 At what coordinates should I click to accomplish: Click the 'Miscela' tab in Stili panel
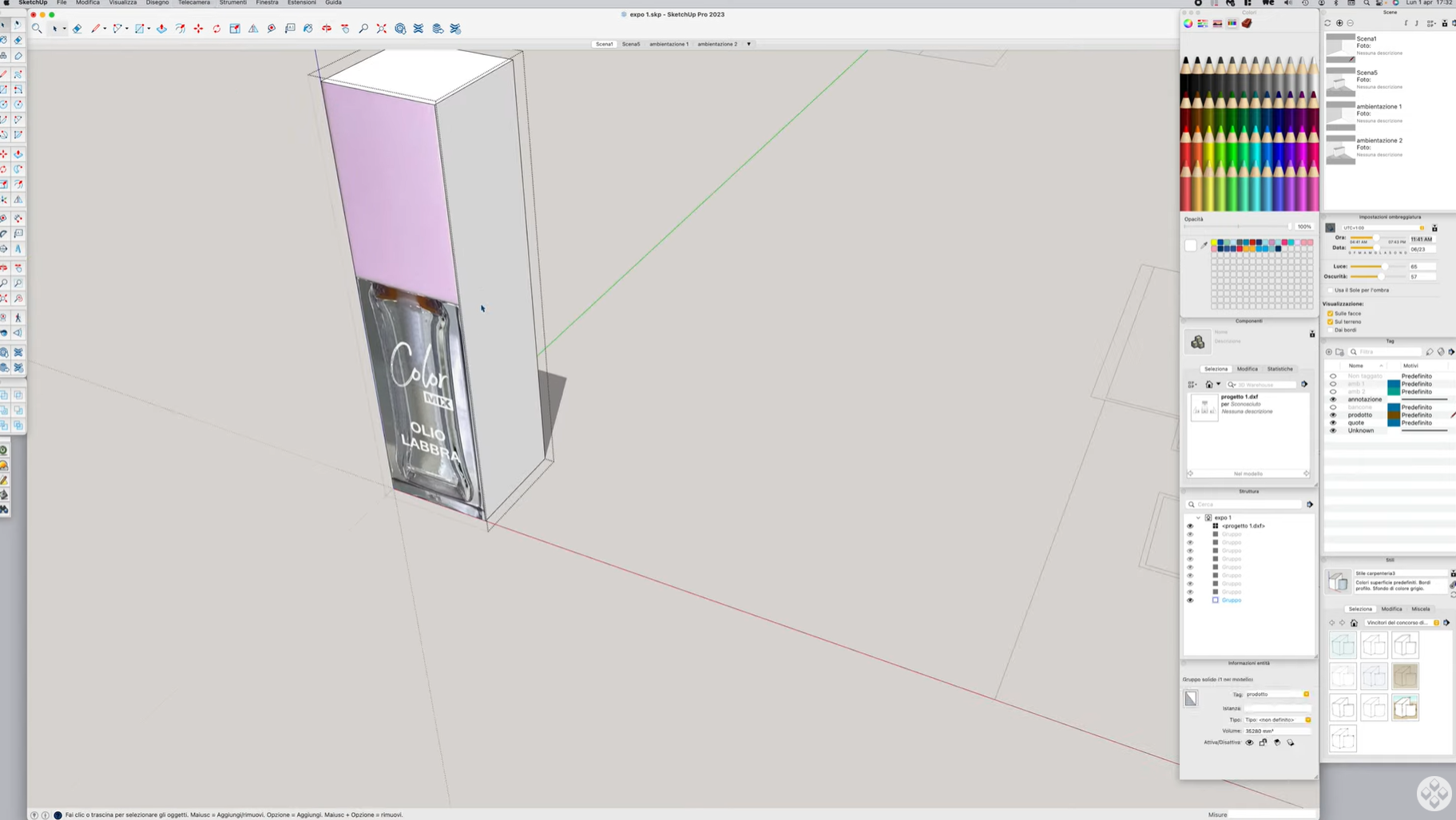(1420, 609)
